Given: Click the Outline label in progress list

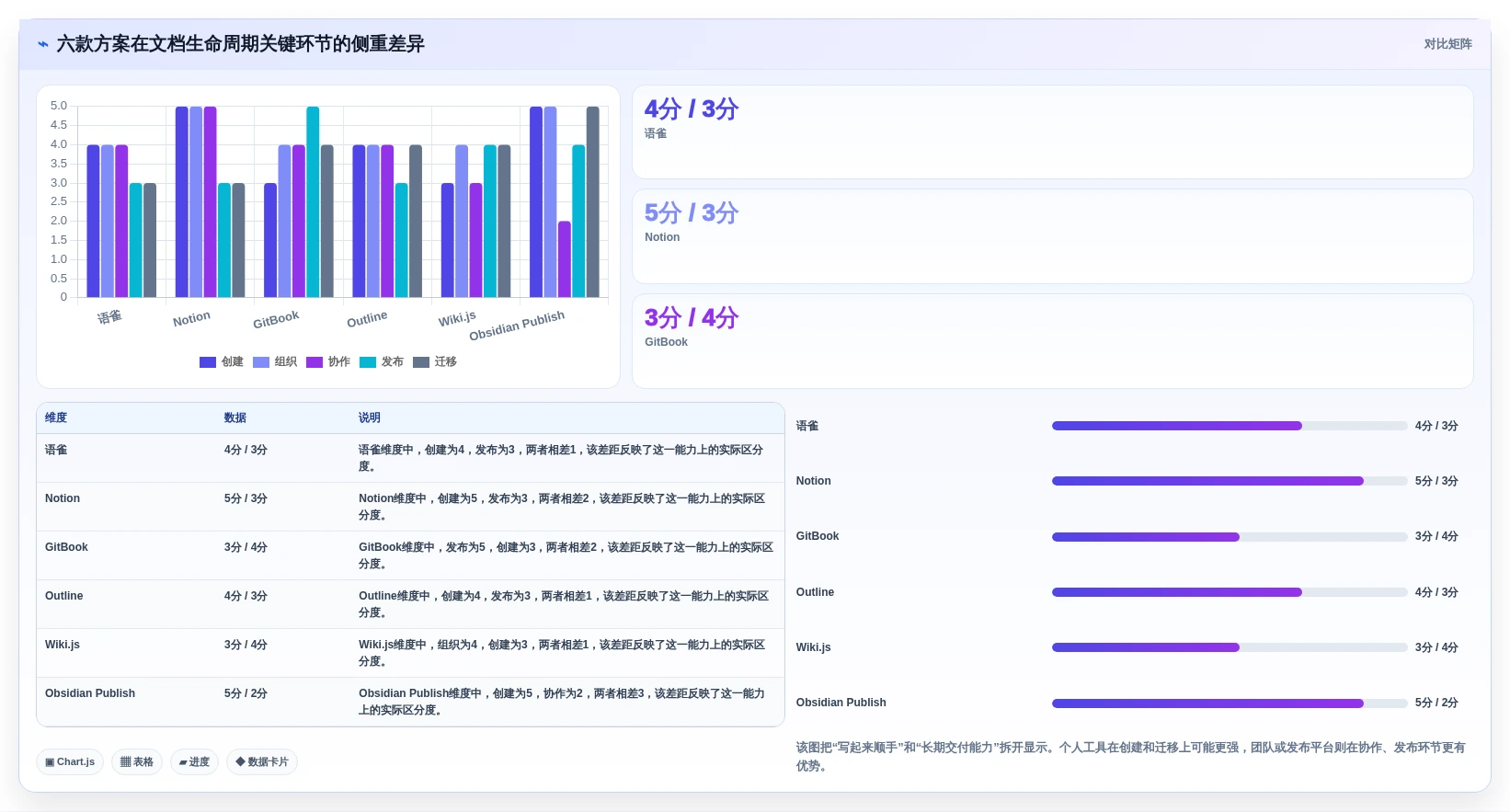Looking at the screenshot, I should pos(816,592).
